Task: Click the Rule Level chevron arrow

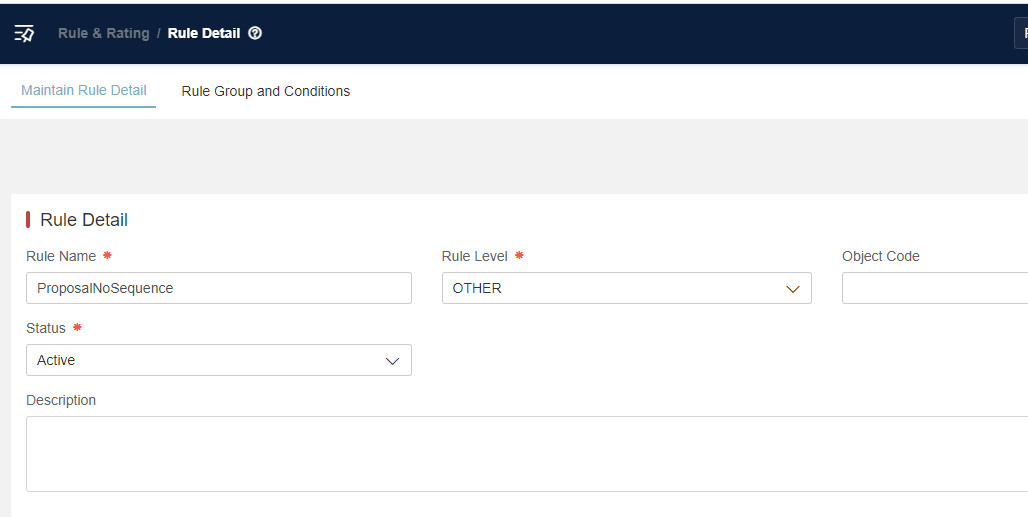Action: coord(793,289)
